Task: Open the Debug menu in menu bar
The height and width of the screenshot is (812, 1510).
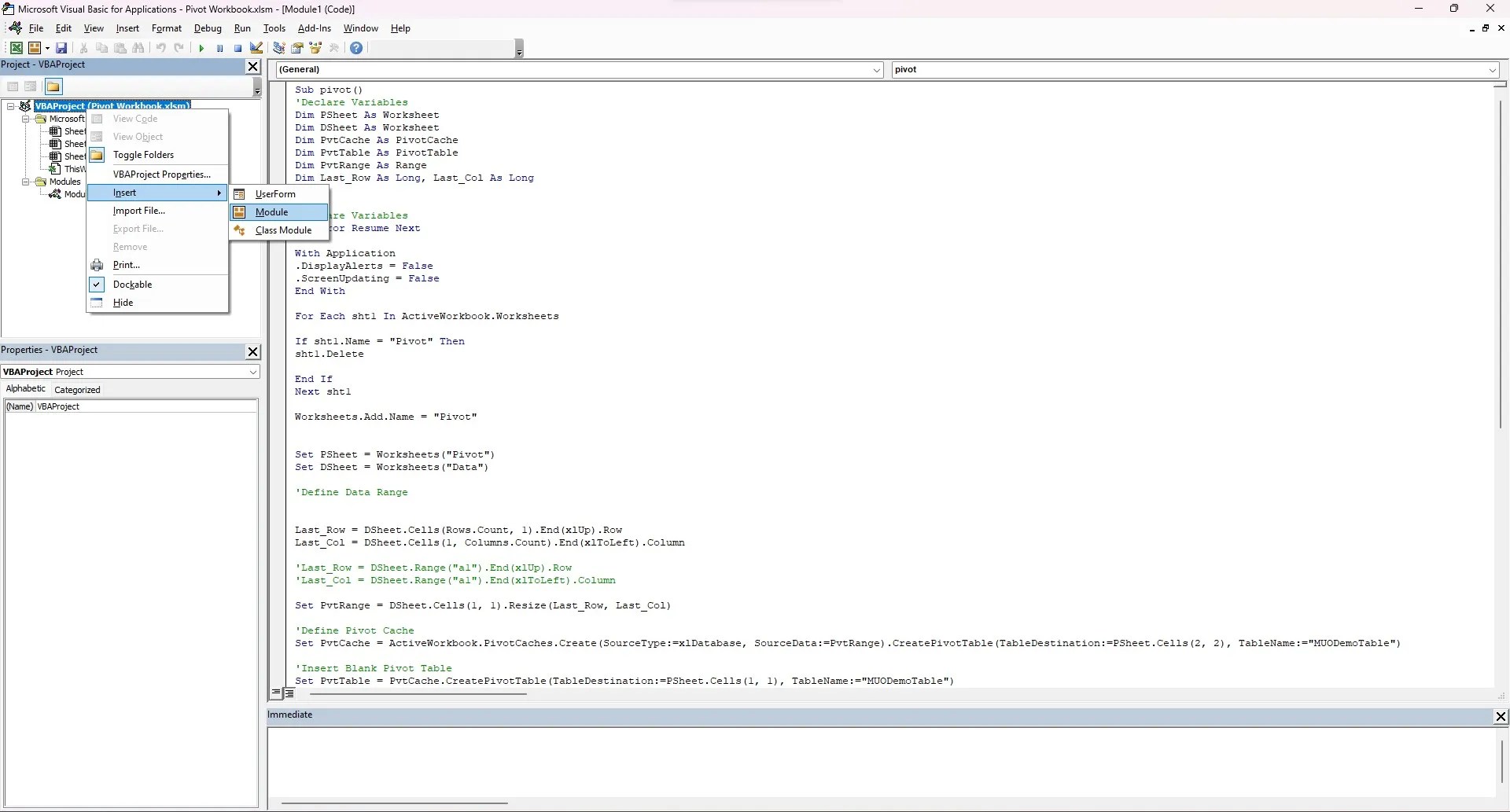Action: click(x=208, y=28)
